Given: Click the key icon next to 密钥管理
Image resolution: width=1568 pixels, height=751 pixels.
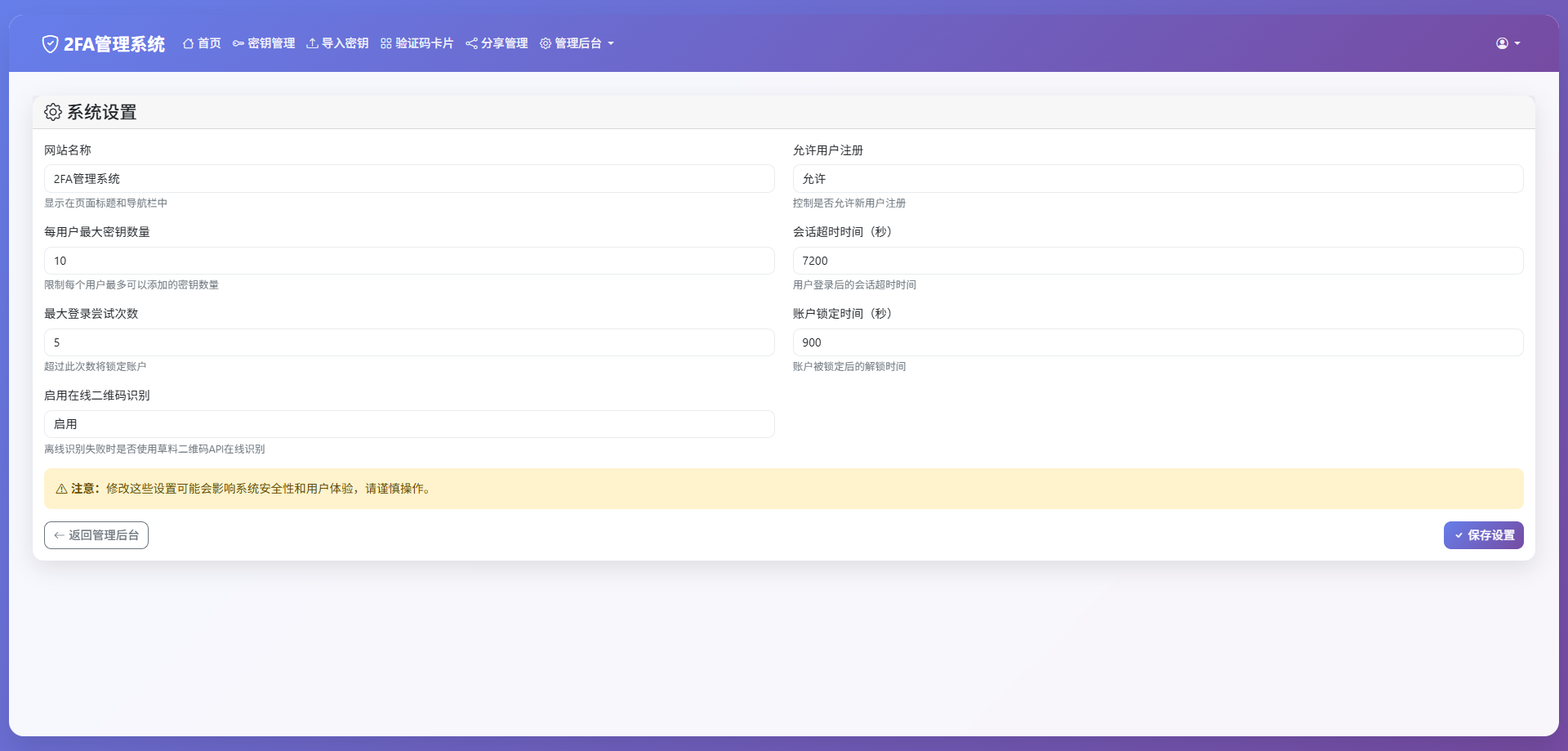Looking at the screenshot, I should [x=237, y=43].
